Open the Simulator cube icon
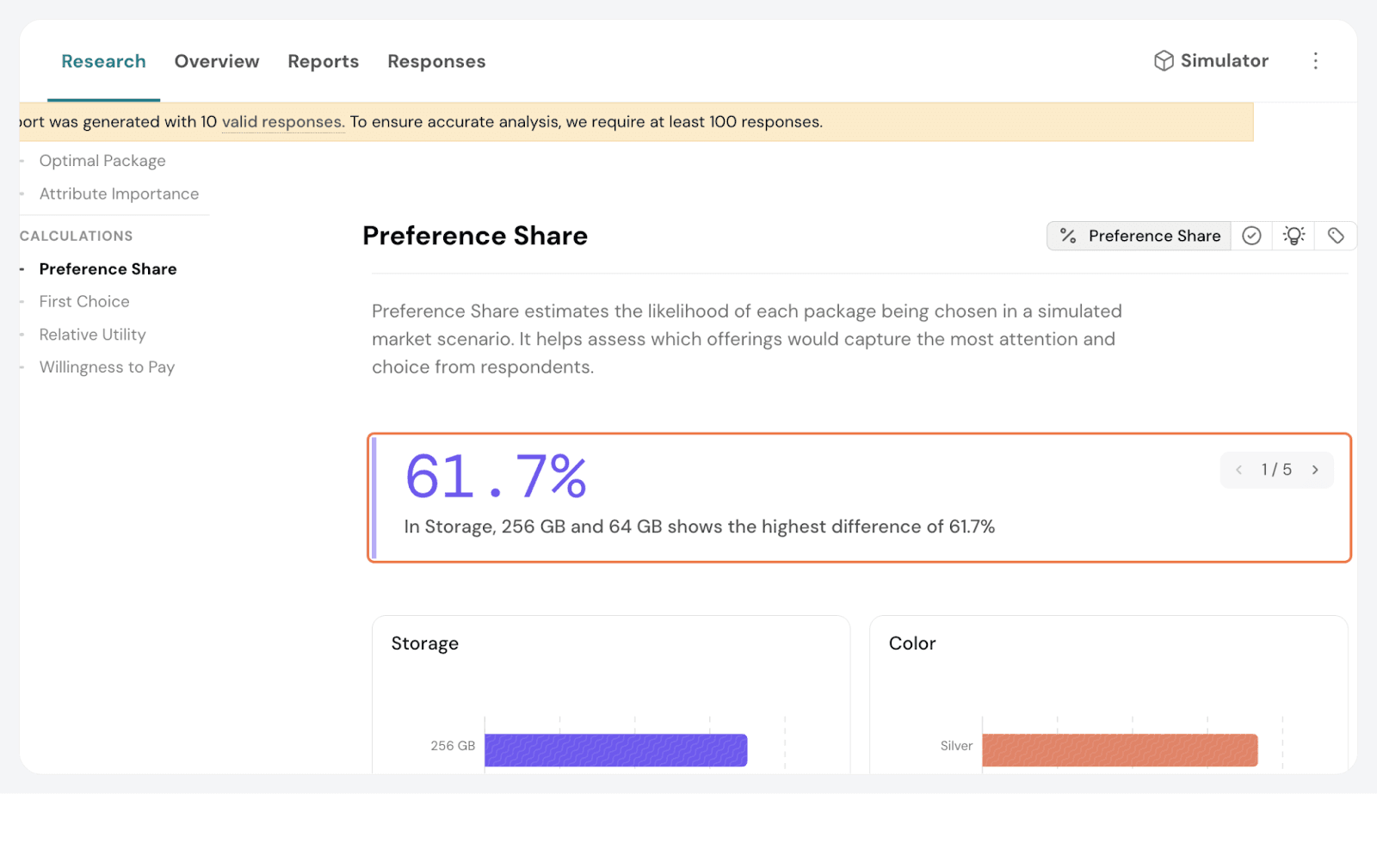Viewport: 1377px width, 868px height. coord(1164,61)
